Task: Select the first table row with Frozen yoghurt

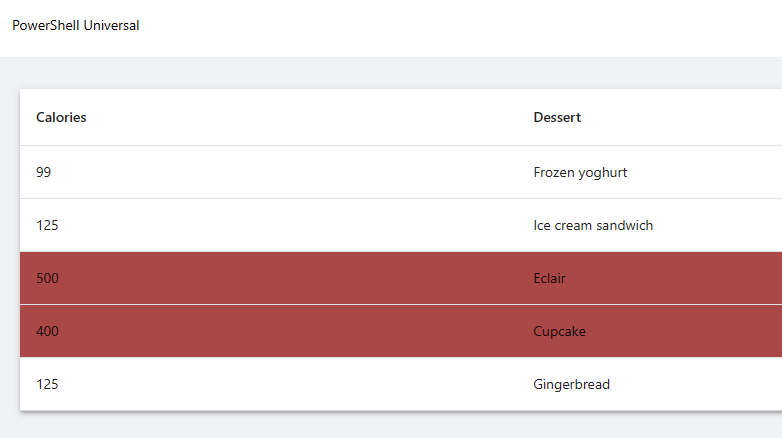Action: click(x=300, y=172)
